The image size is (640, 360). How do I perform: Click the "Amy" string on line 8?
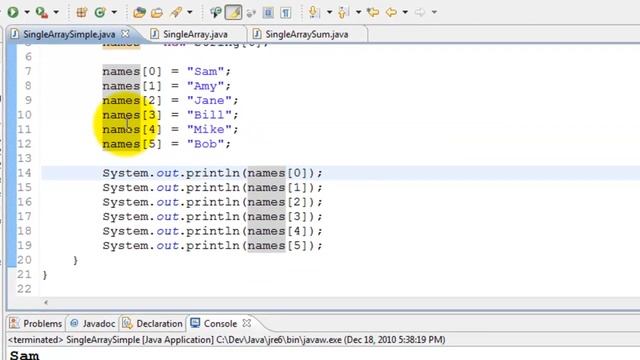205,86
